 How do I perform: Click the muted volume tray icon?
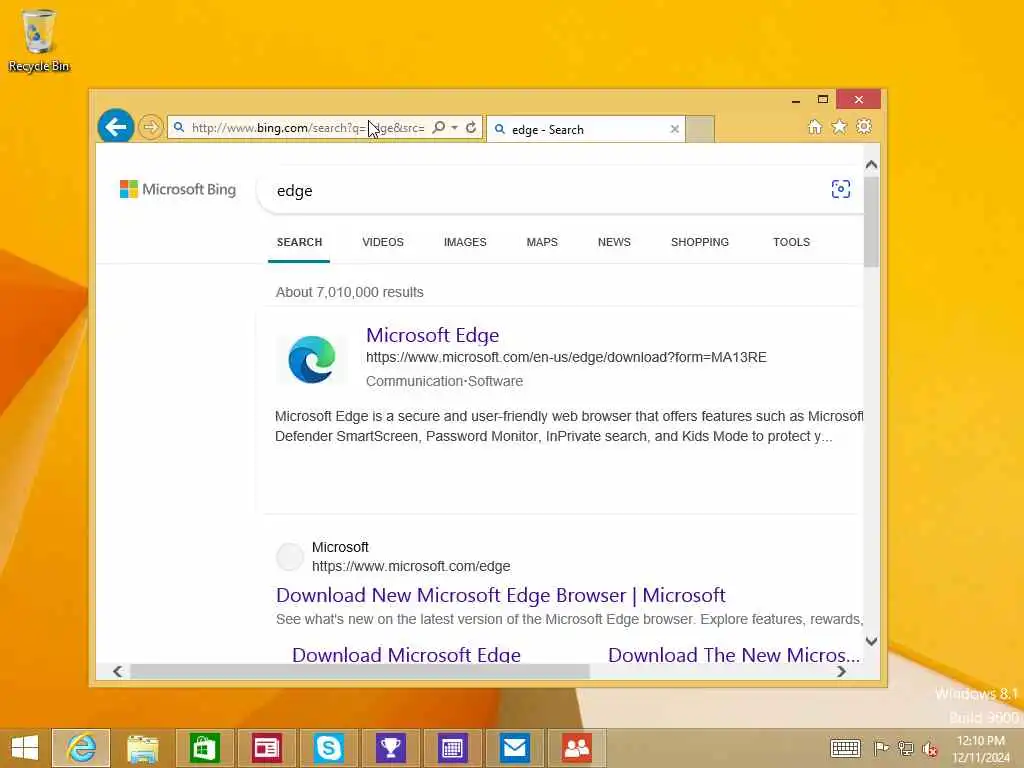(929, 749)
